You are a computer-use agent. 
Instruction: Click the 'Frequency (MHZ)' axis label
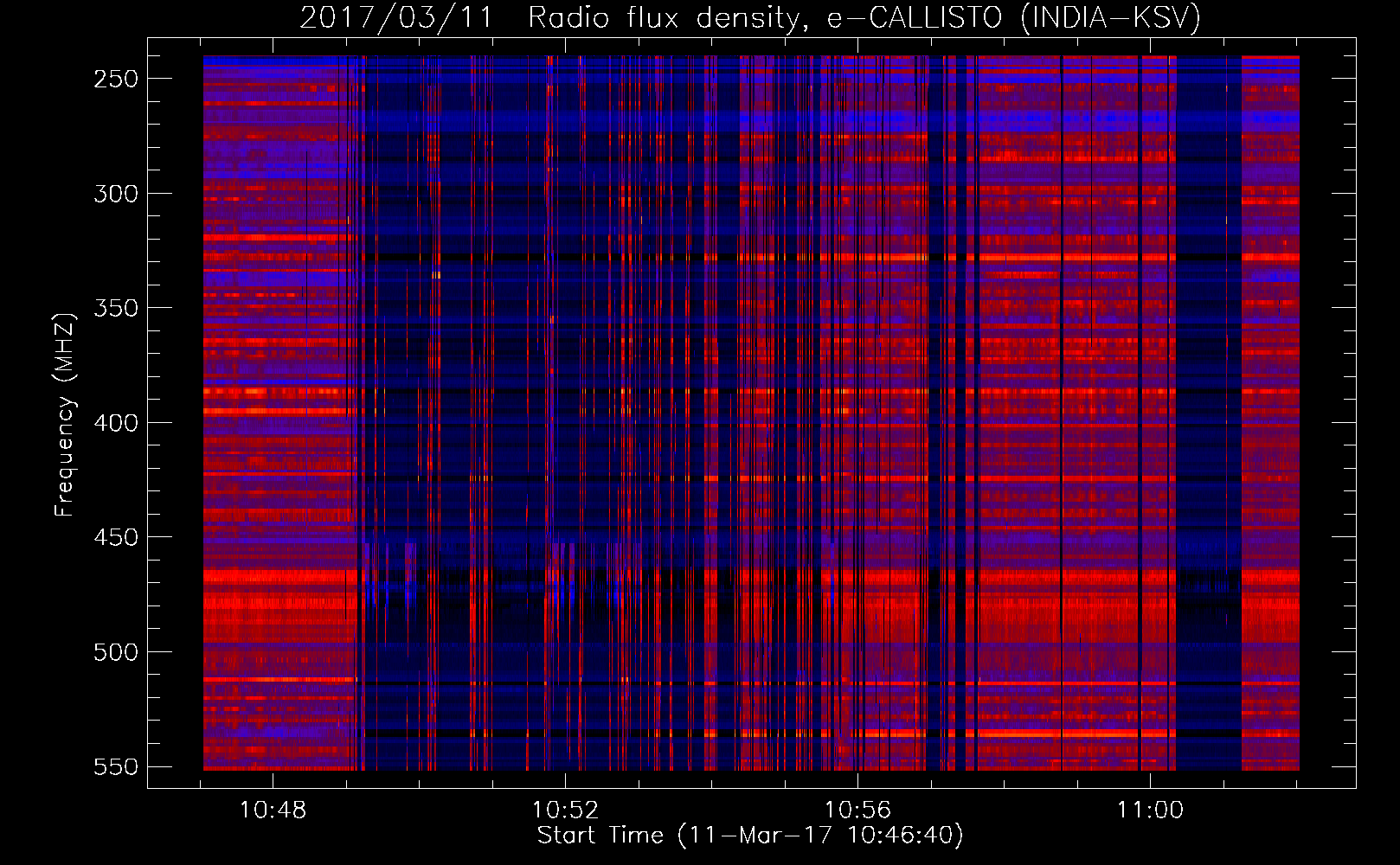tap(65, 414)
